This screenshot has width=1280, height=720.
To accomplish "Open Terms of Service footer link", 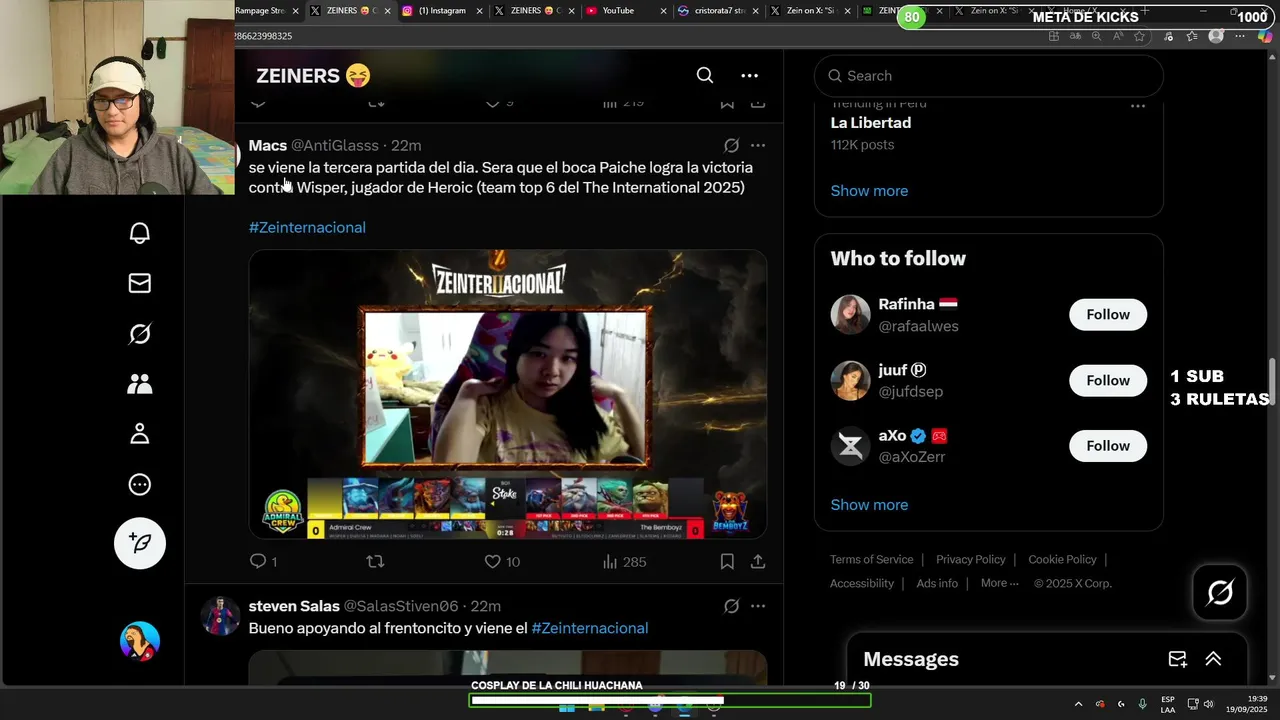I will (871, 560).
